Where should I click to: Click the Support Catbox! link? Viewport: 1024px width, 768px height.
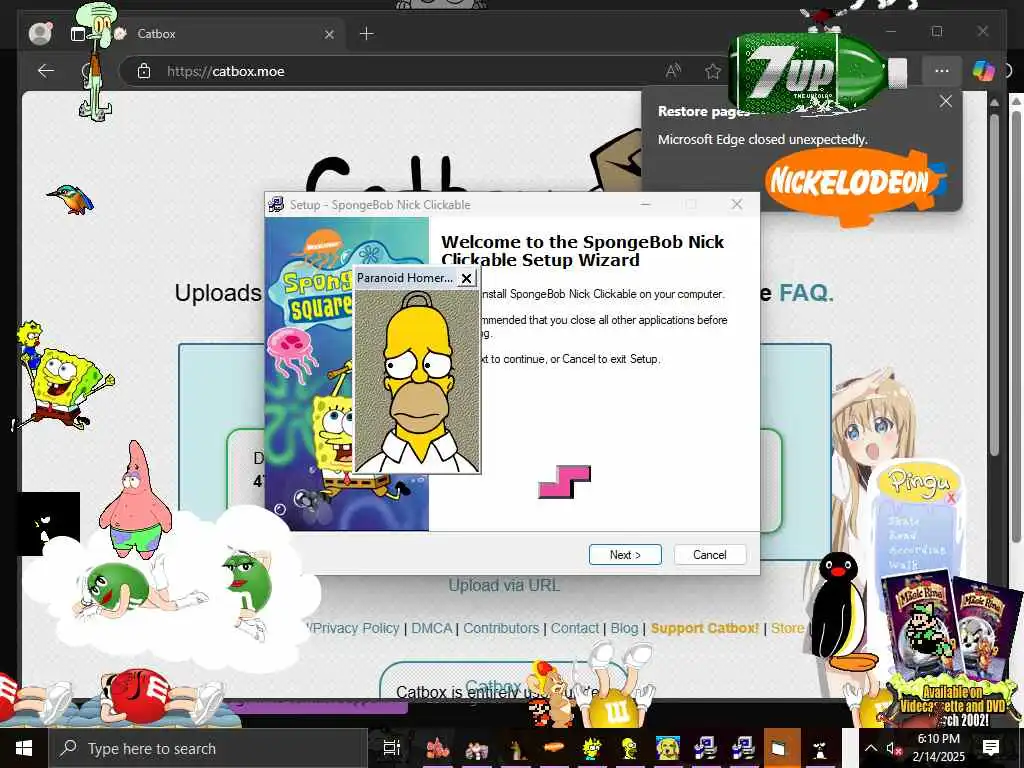[705, 628]
